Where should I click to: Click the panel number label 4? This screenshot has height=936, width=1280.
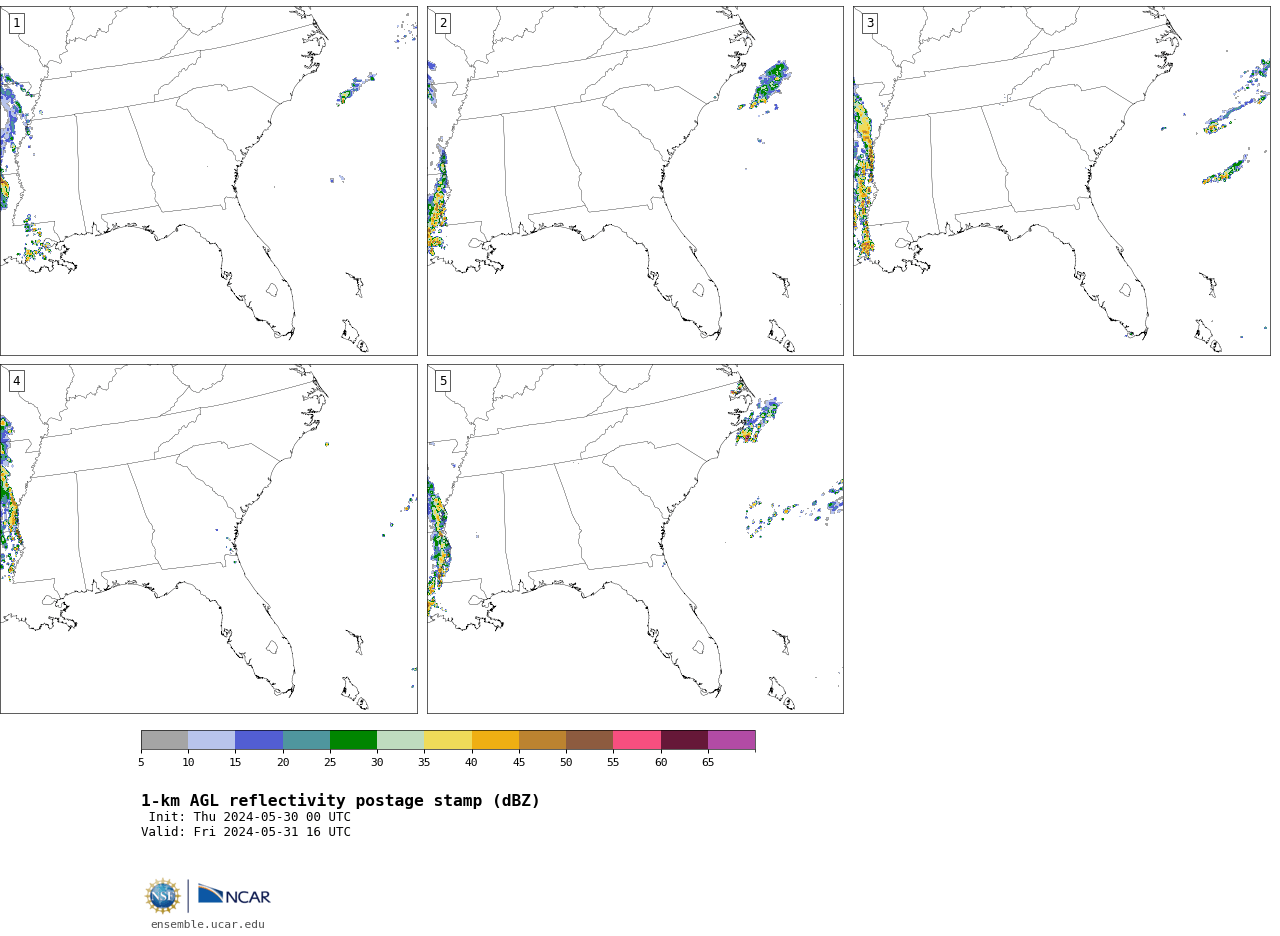click(x=16, y=381)
